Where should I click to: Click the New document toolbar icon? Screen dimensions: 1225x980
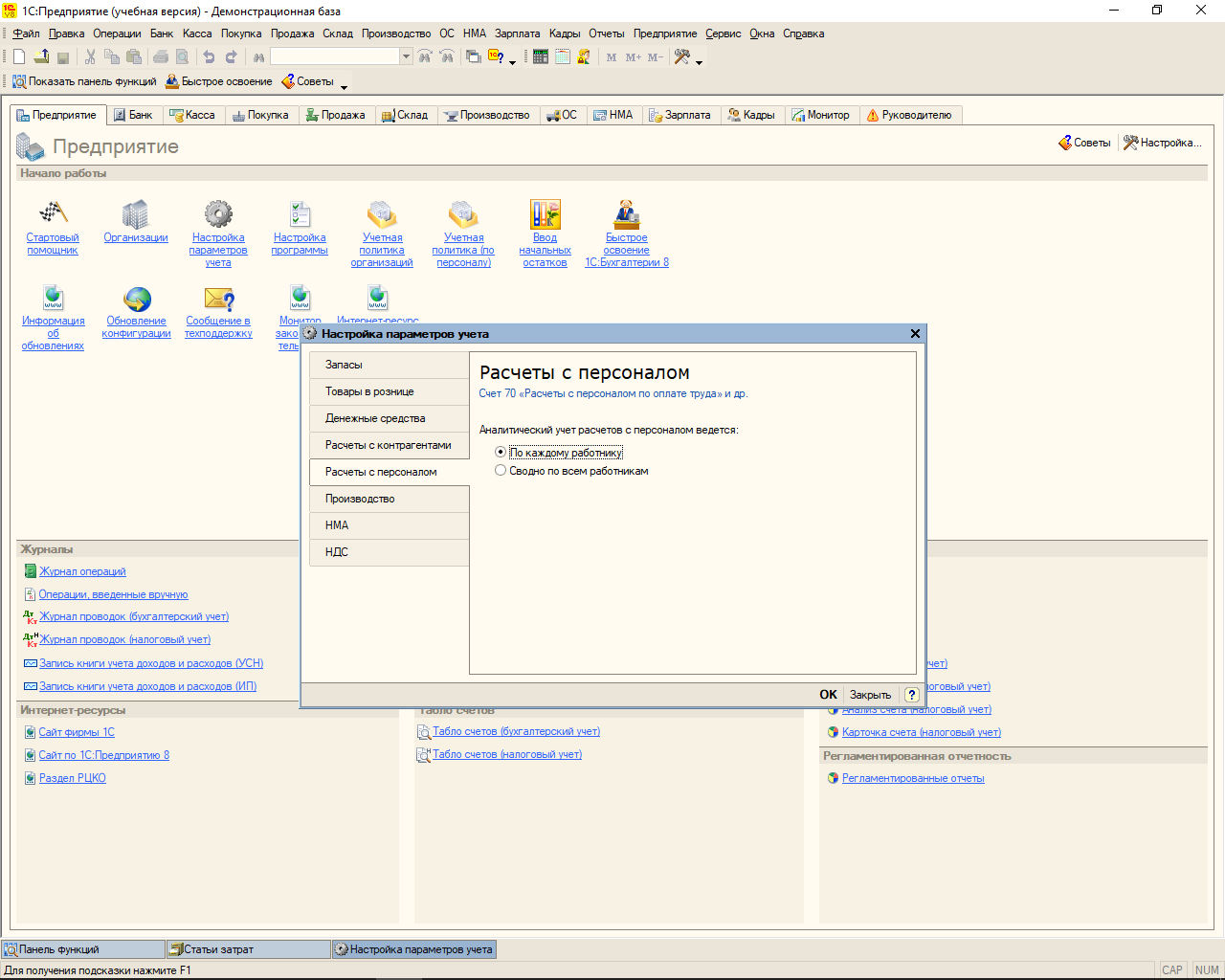pos(19,57)
